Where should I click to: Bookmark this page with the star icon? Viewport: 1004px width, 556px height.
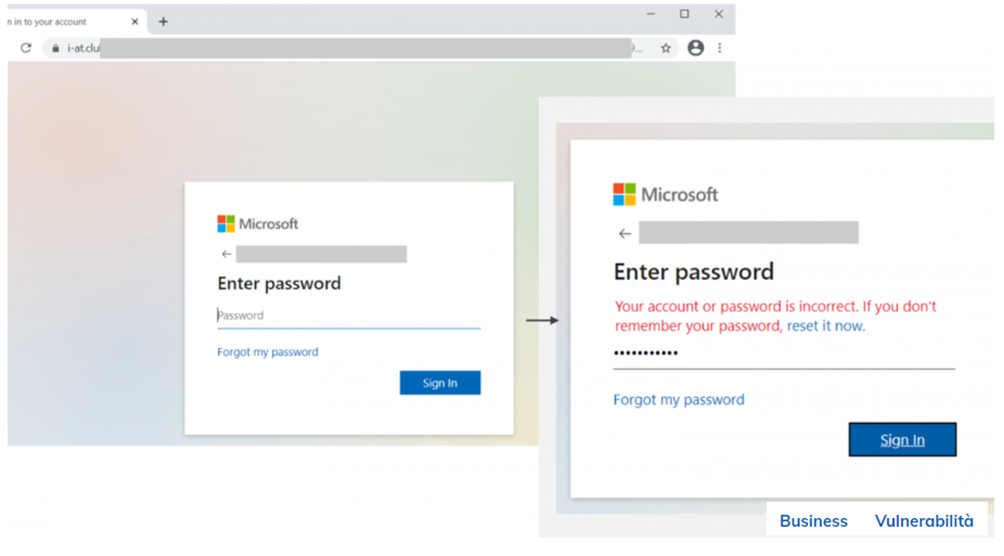click(666, 48)
